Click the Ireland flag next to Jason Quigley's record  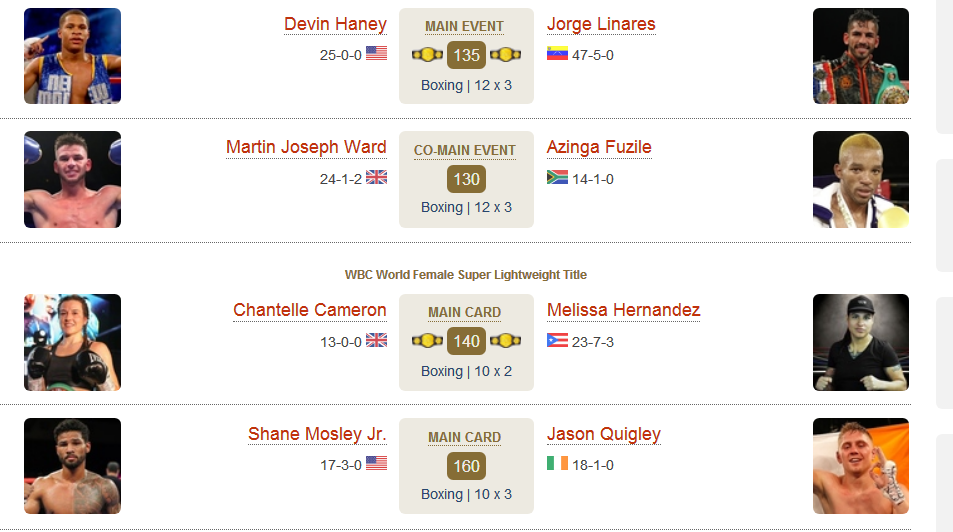click(x=557, y=463)
